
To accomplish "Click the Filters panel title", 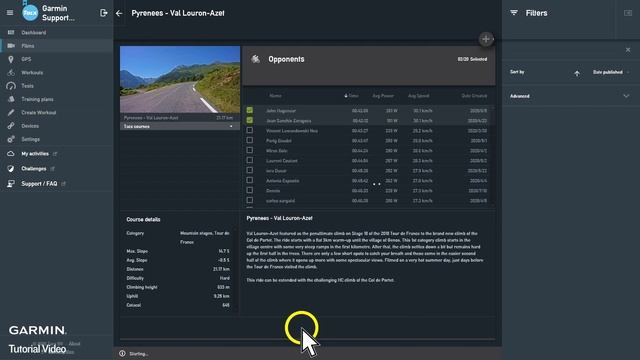I will coord(536,13).
